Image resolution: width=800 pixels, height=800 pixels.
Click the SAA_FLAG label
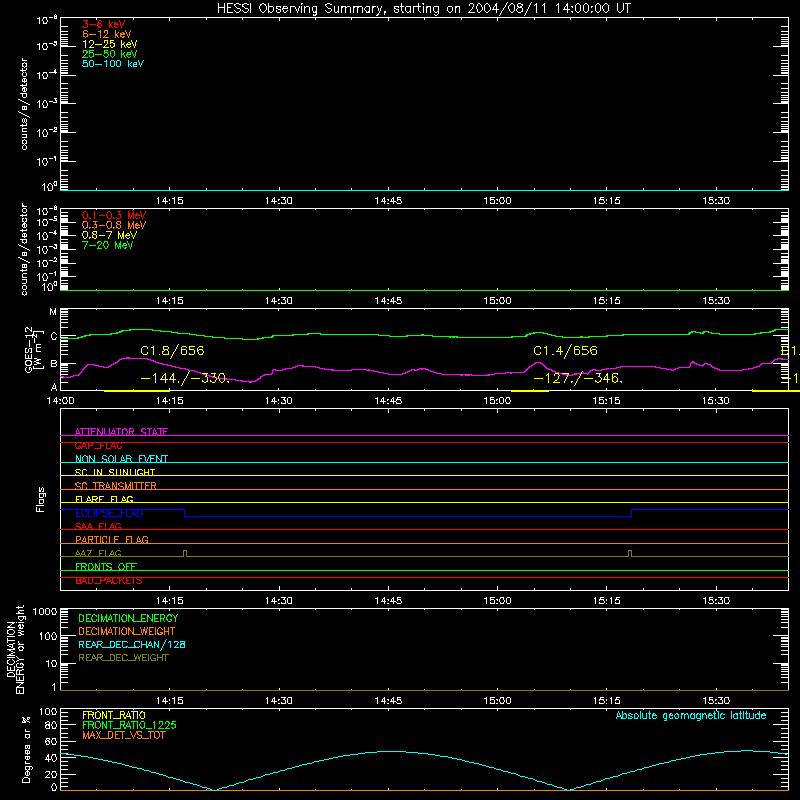(98, 526)
